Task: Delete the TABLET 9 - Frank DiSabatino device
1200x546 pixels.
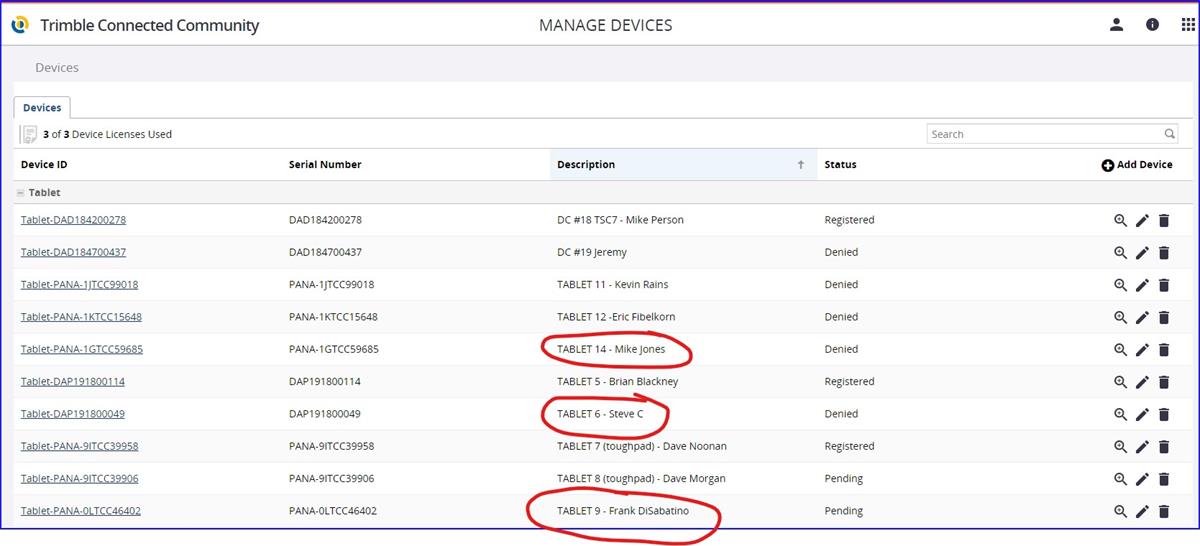Action: pos(1163,511)
